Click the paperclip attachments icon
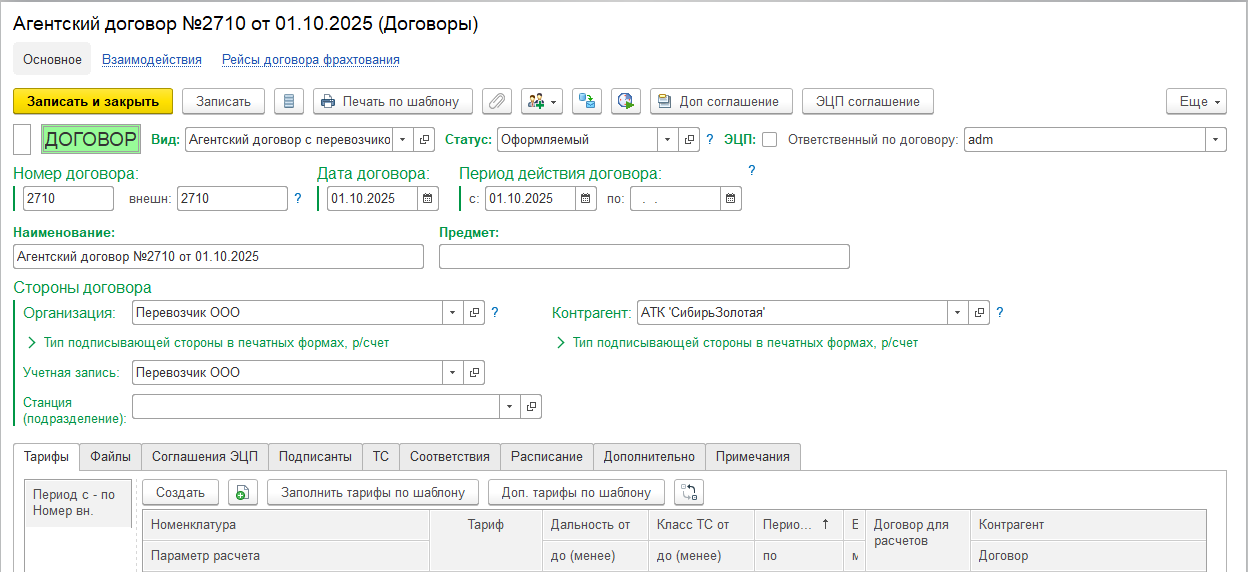Viewport: 1248px width, 572px height. (496, 101)
